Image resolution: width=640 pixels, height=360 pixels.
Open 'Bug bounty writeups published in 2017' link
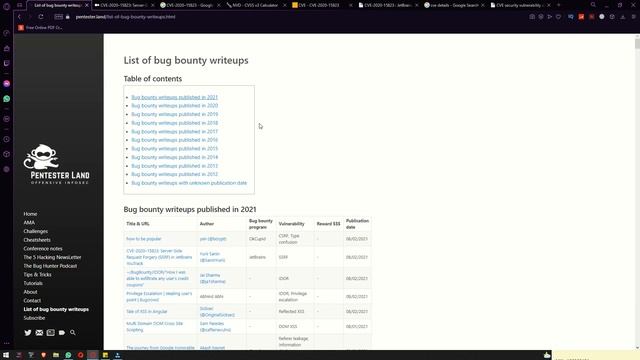(x=175, y=131)
